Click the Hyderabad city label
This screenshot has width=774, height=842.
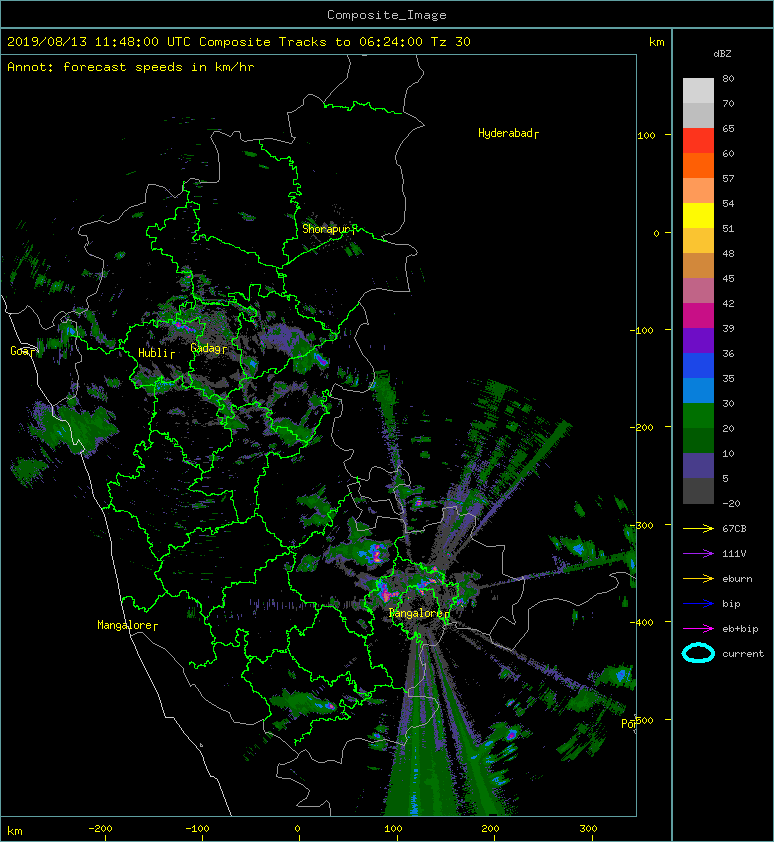pyautogui.click(x=505, y=133)
